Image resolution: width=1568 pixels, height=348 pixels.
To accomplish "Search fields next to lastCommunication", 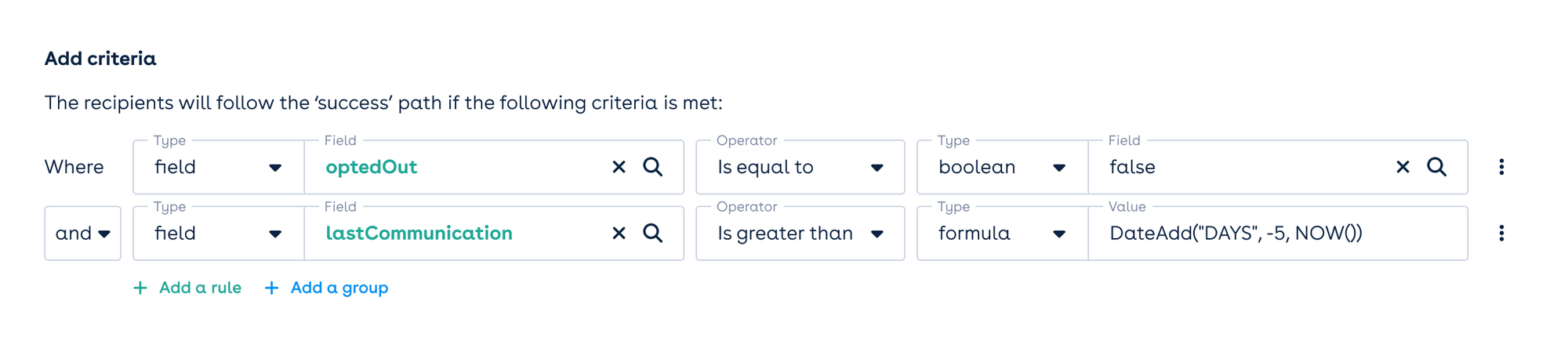I will click(x=652, y=234).
